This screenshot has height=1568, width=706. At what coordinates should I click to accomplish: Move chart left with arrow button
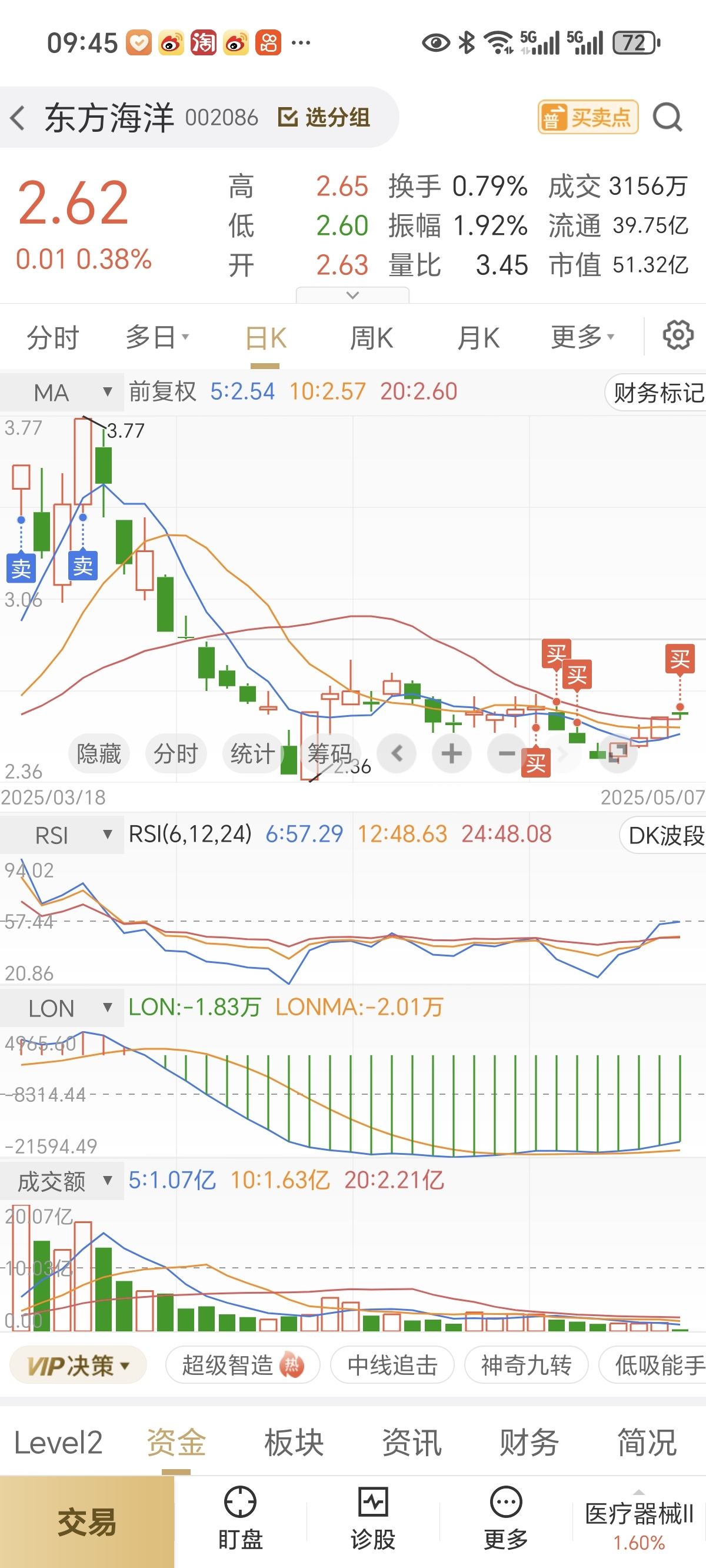pyautogui.click(x=397, y=753)
